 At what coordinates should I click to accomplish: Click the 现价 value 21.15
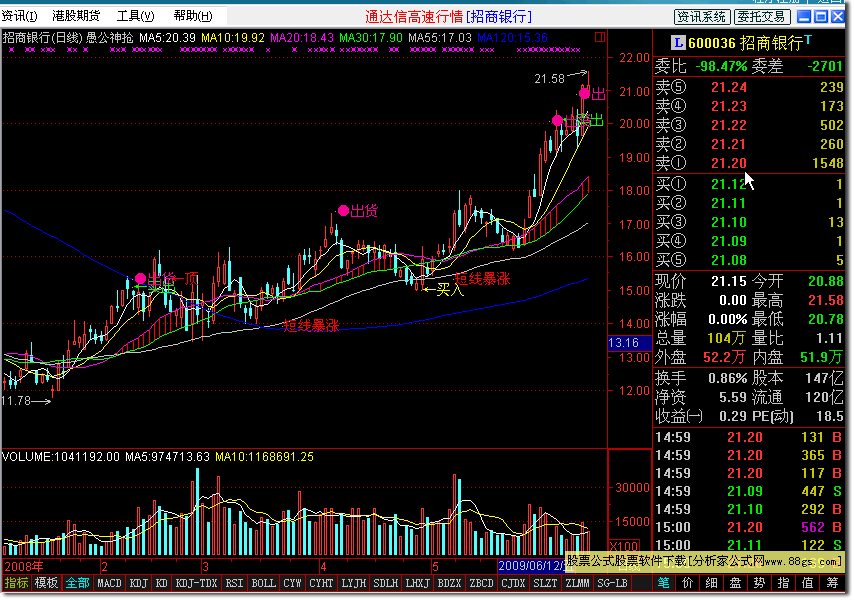point(729,281)
